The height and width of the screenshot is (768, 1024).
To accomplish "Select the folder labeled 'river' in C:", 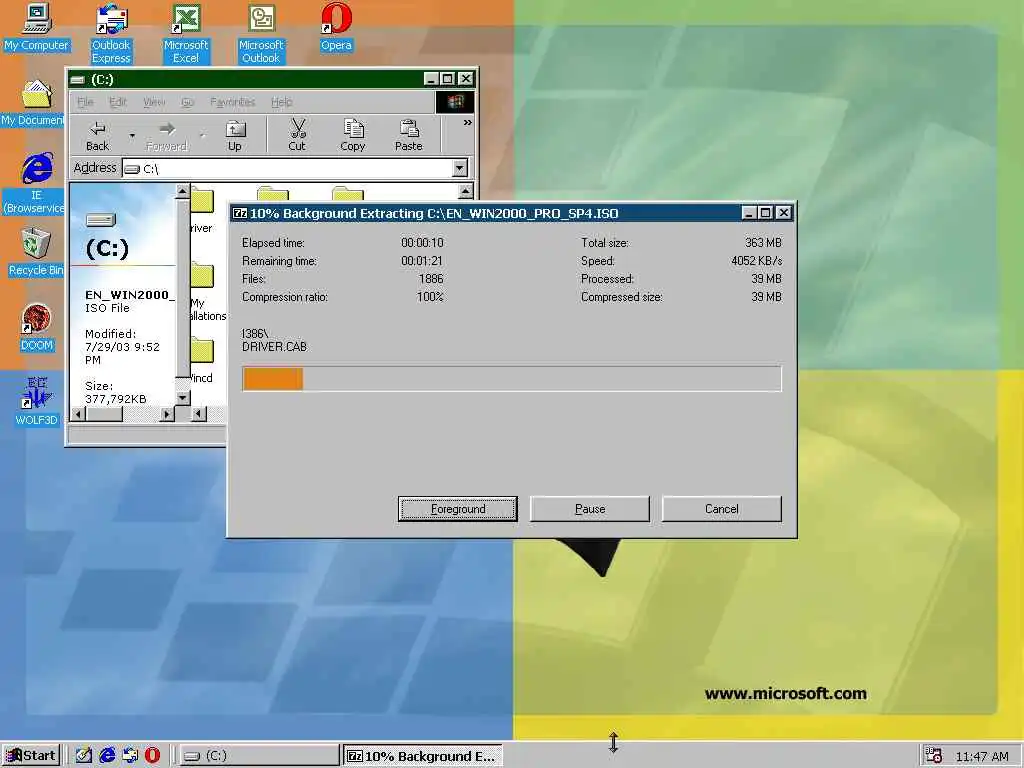I will tap(201, 211).
